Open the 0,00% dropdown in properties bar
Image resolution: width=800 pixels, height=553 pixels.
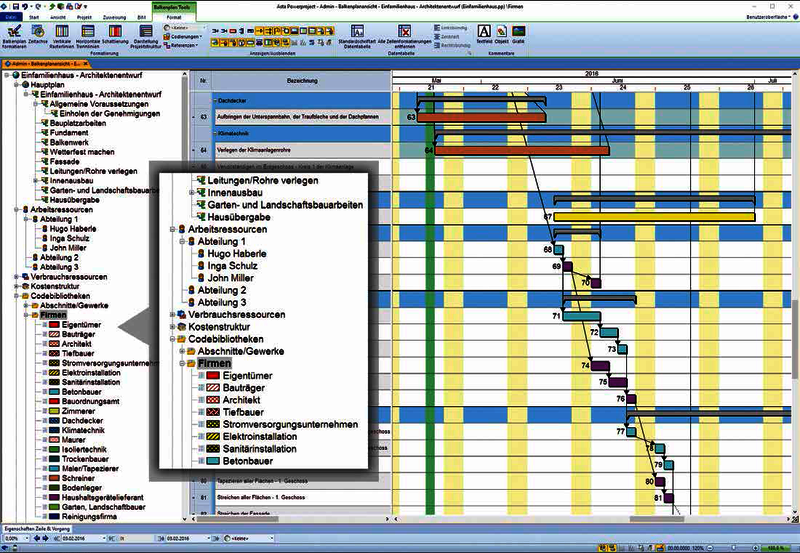[x=15, y=538]
